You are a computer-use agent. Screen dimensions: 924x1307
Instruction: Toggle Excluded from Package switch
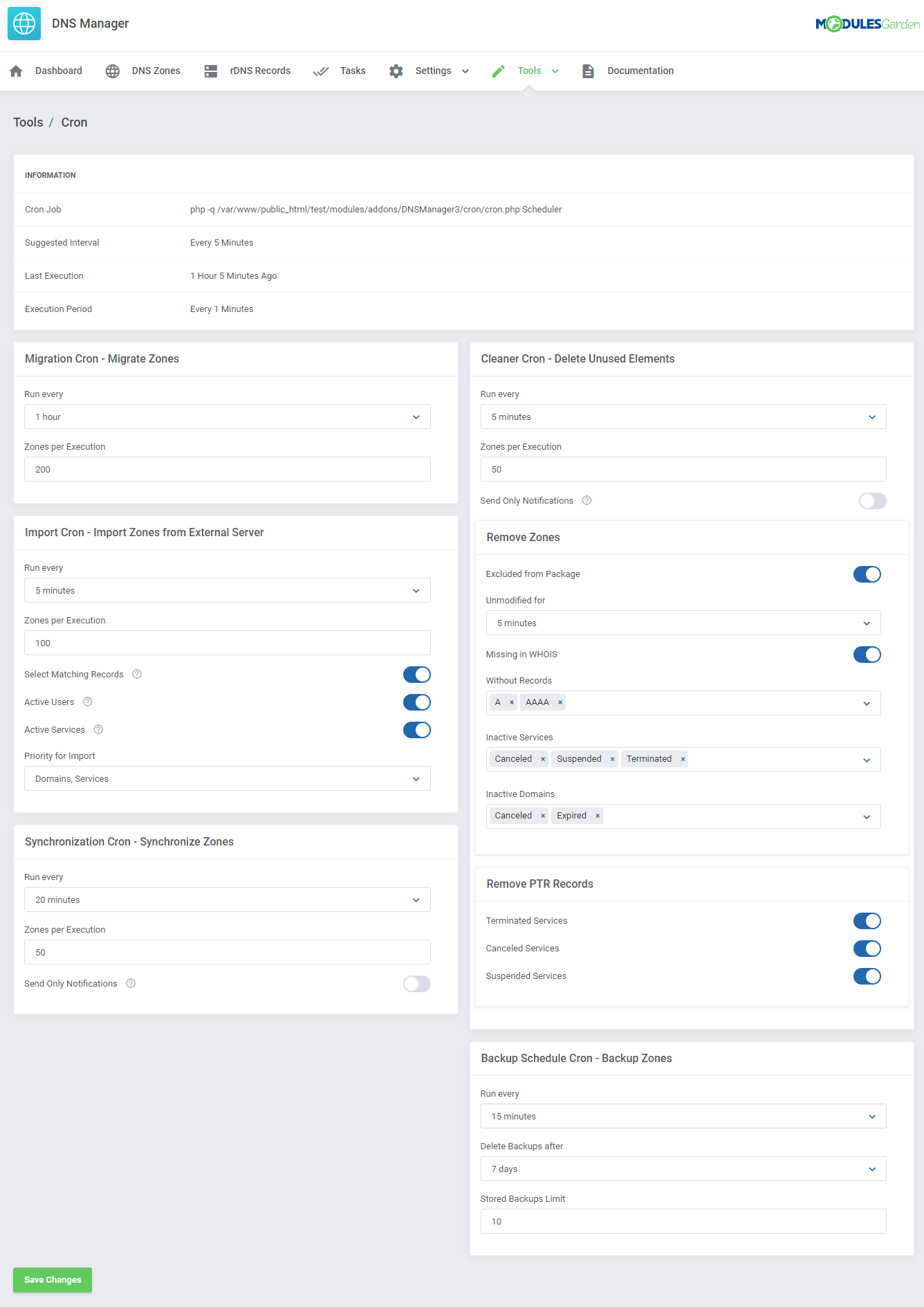pyautogui.click(x=867, y=574)
